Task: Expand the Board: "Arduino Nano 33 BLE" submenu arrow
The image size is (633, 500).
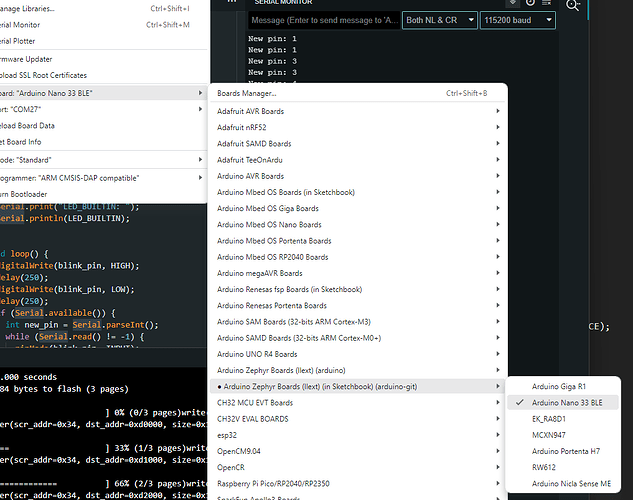Action: tap(200, 93)
